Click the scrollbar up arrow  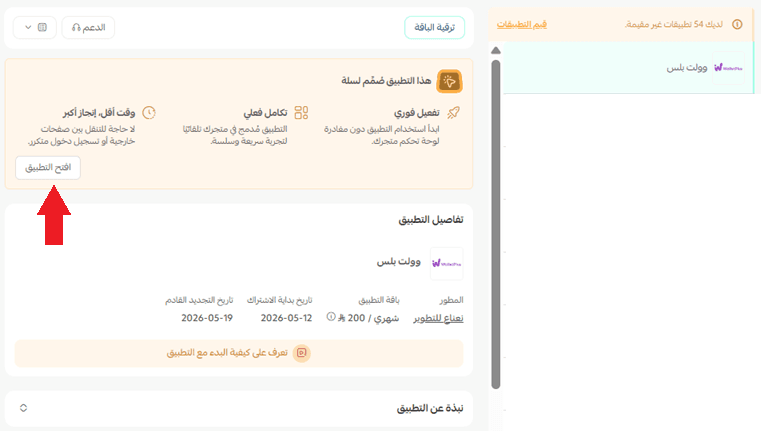pos(496,50)
